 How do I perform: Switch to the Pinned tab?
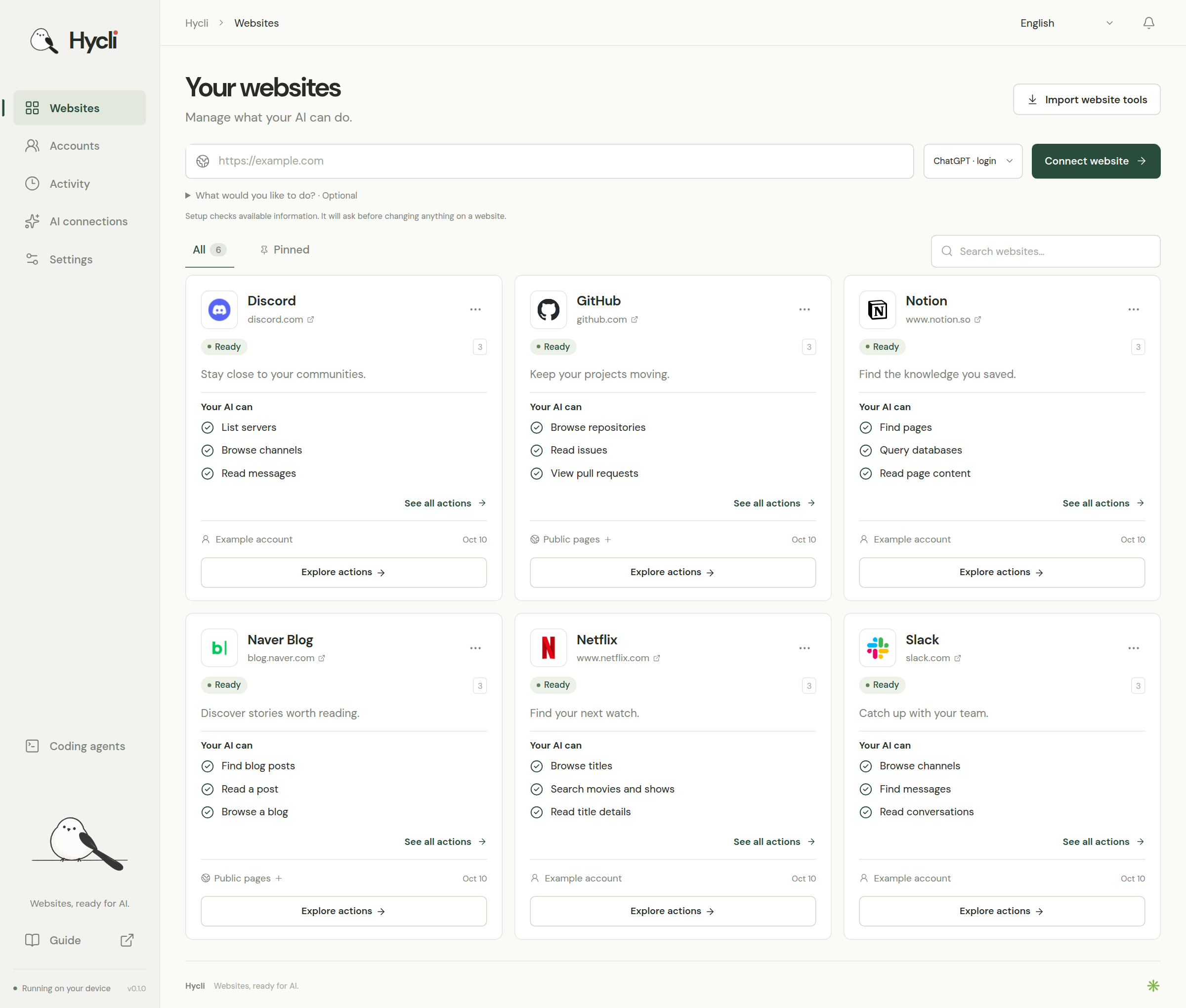pos(285,250)
